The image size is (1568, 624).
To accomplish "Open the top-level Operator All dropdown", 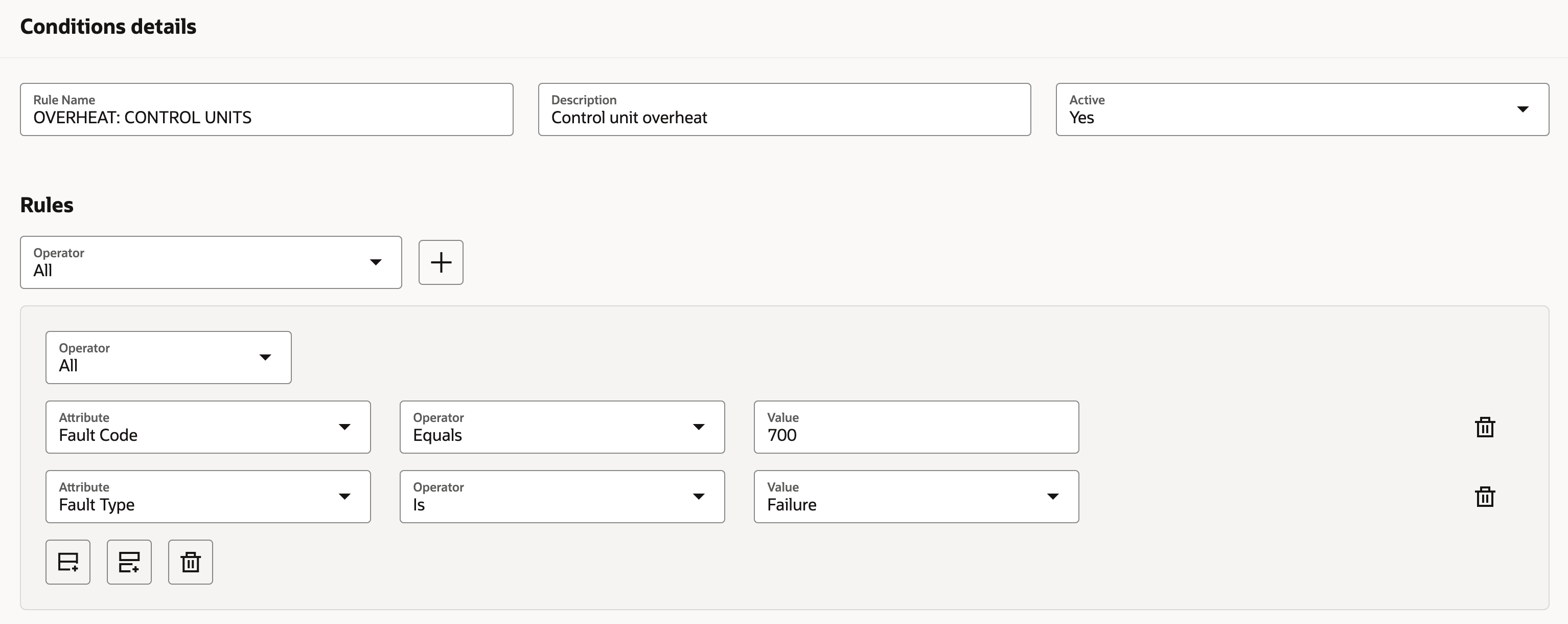I will click(x=211, y=262).
